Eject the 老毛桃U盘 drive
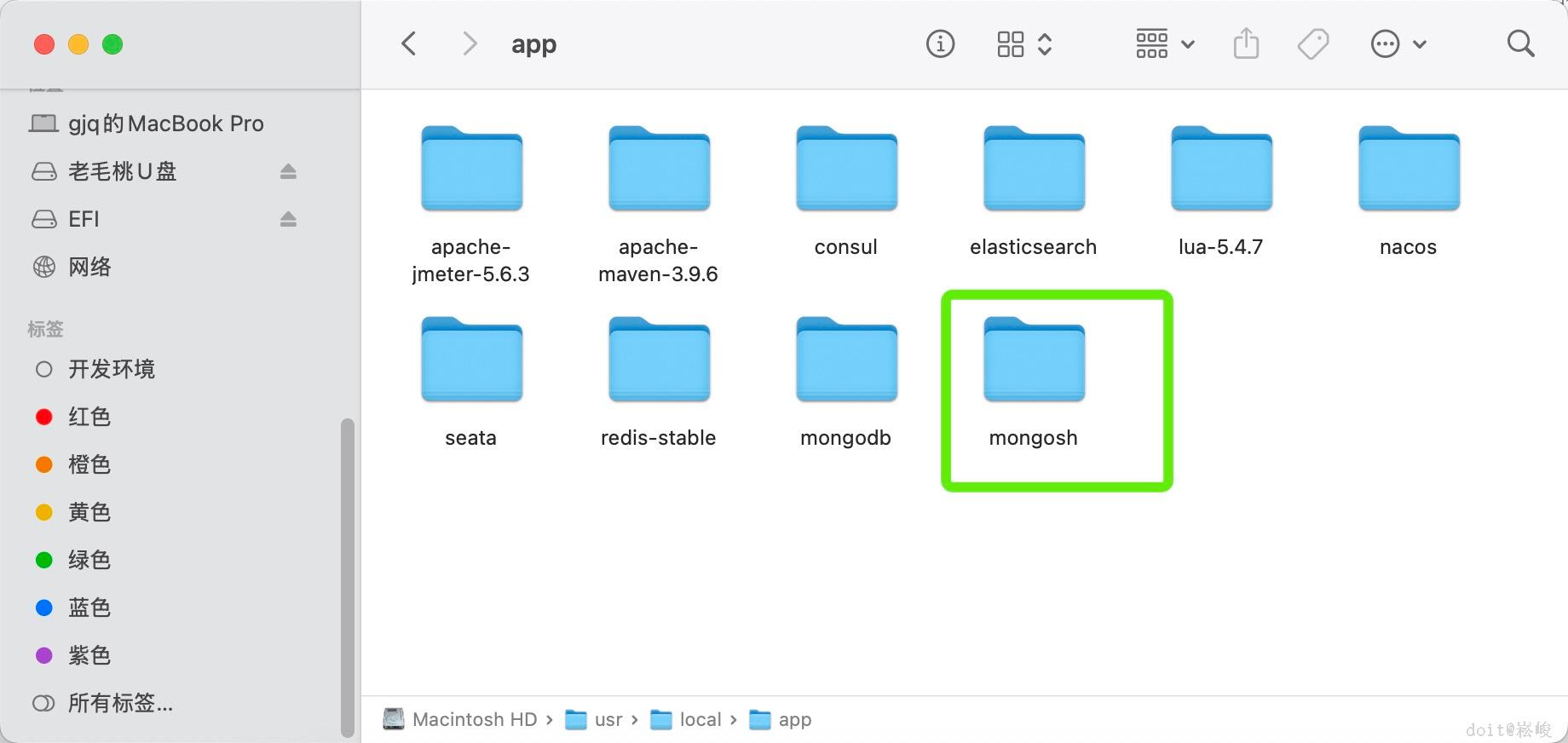 288,171
